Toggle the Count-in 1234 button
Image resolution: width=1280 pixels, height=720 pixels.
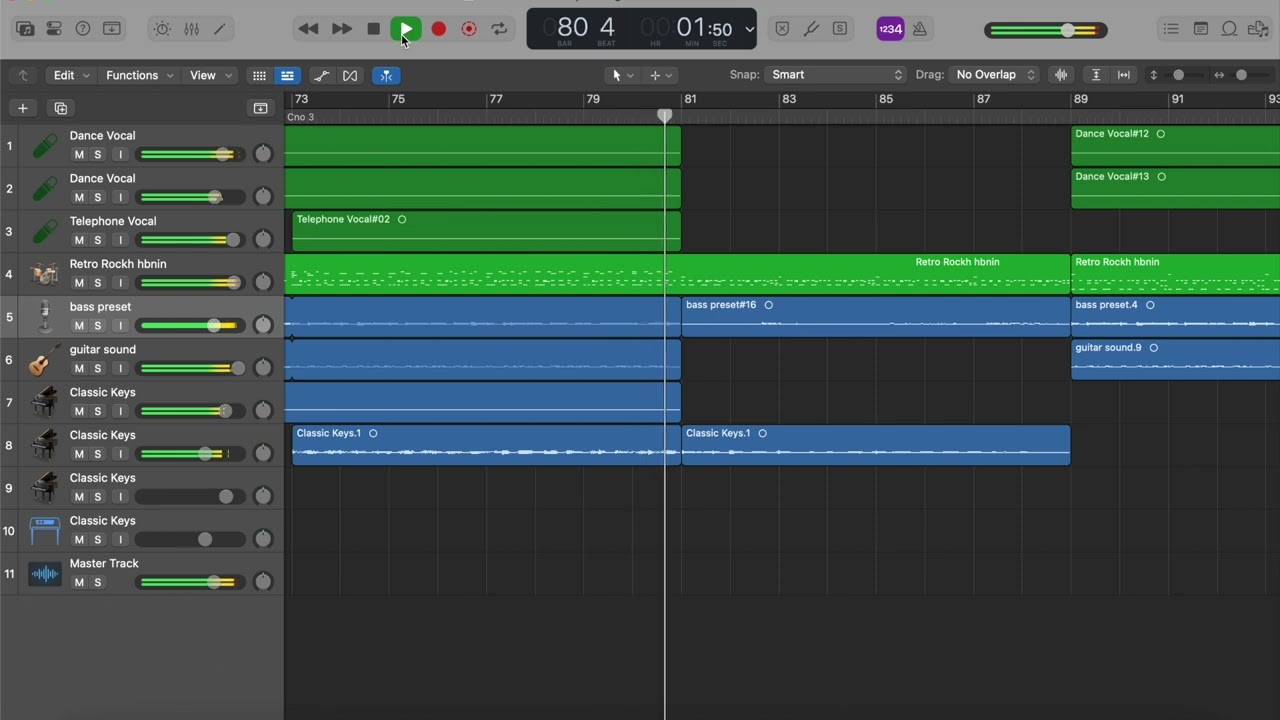[x=890, y=29]
